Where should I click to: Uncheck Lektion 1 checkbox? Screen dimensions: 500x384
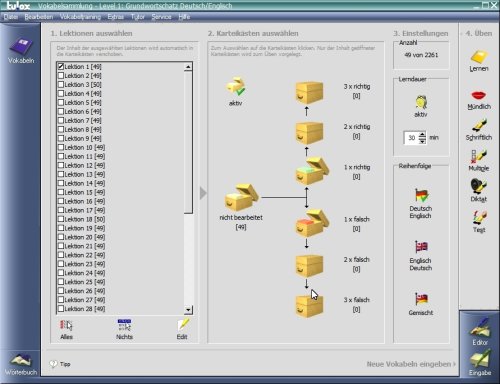(61, 66)
